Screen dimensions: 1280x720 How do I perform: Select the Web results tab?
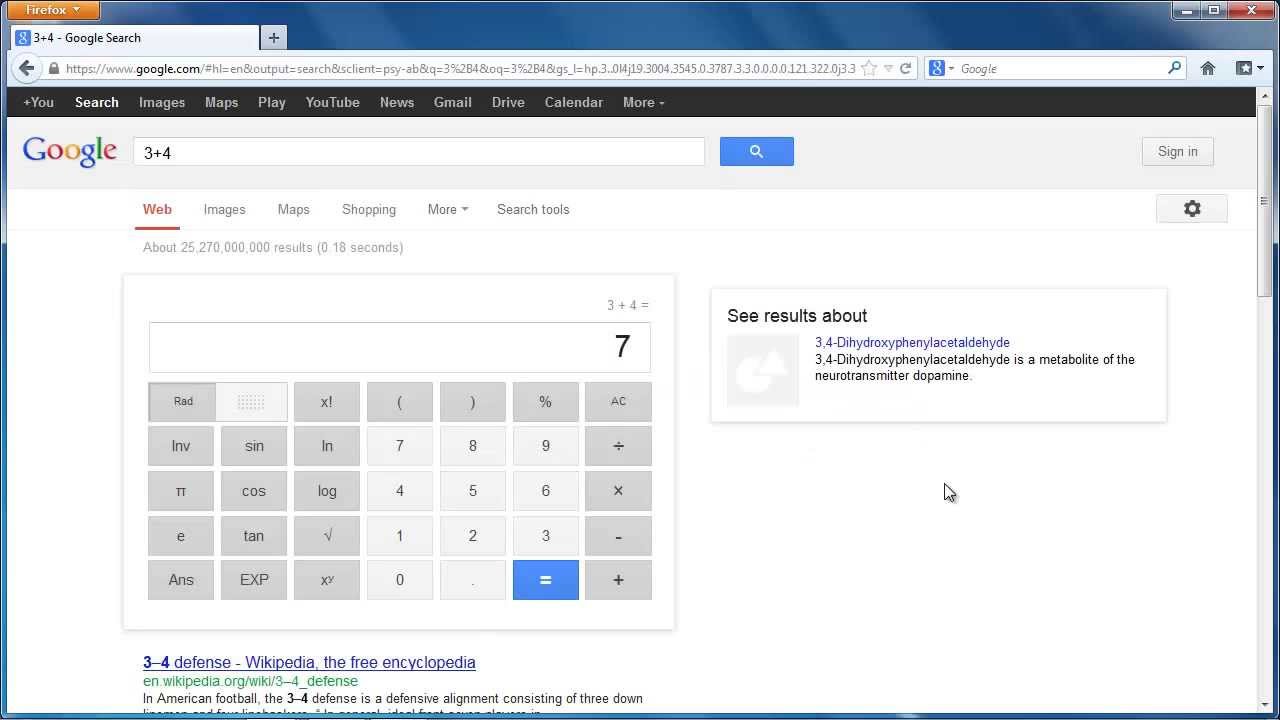tap(157, 209)
